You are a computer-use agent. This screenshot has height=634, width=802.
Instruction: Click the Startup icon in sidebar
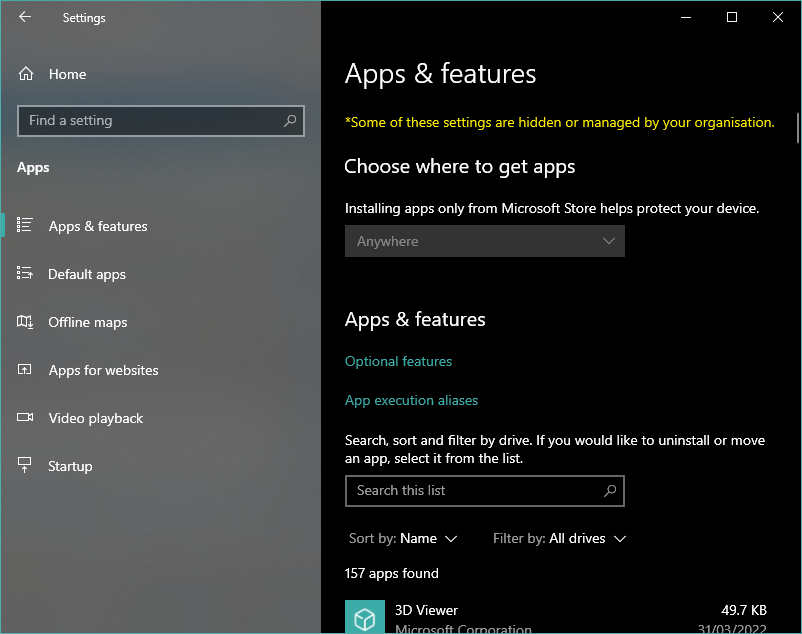pyautogui.click(x=26, y=466)
